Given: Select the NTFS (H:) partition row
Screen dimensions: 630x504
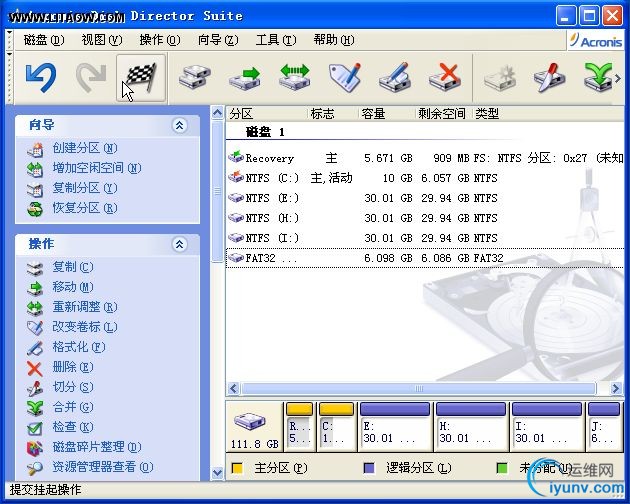Looking at the screenshot, I should 425,218.
